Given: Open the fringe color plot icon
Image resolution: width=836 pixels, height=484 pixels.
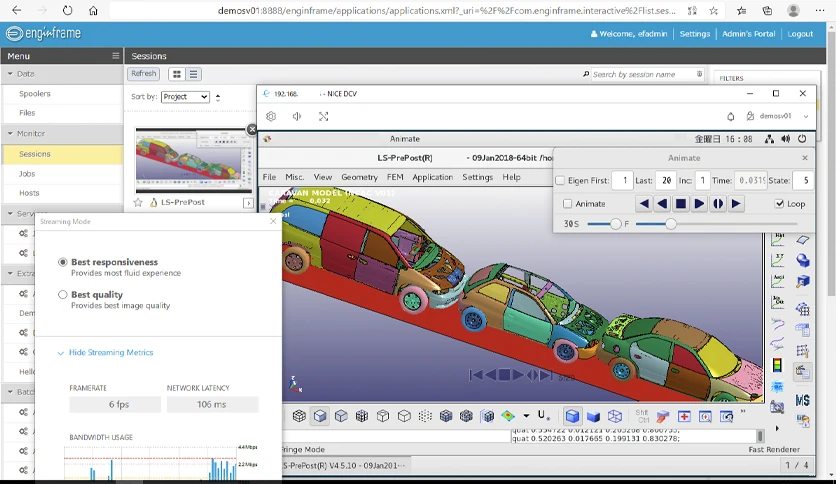Looking at the screenshot, I should coord(508,416).
